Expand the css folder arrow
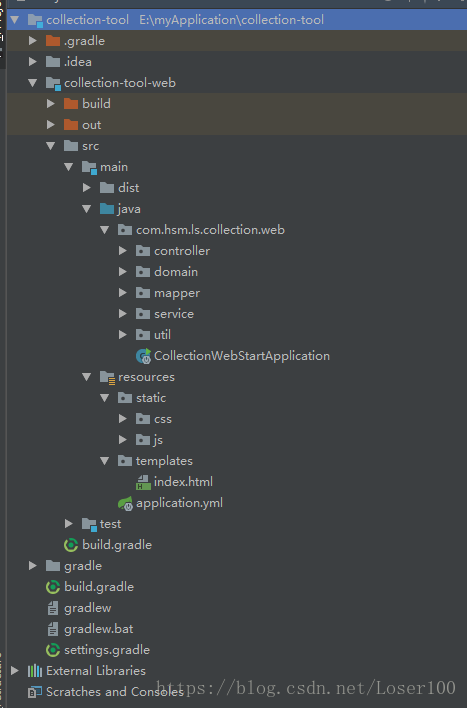This screenshot has height=708, width=467. (x=122, y=419)
